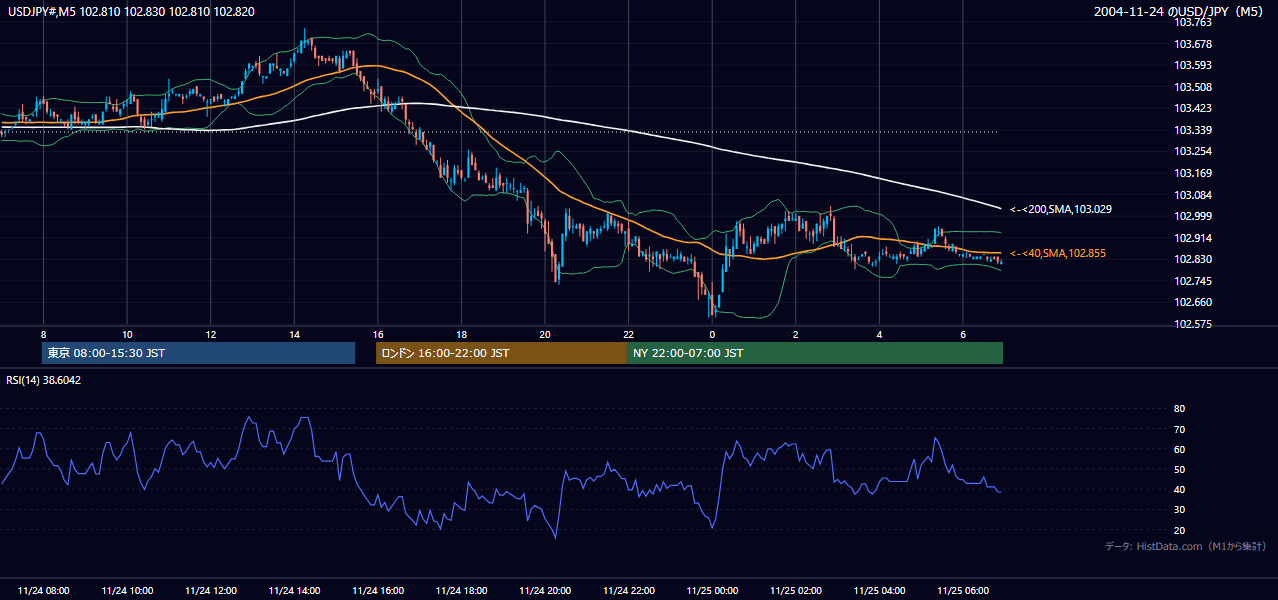This screenshot has height=600, width=1278.
Task: Click the hour 8 tick under price chart
Action: pos(43,334)
